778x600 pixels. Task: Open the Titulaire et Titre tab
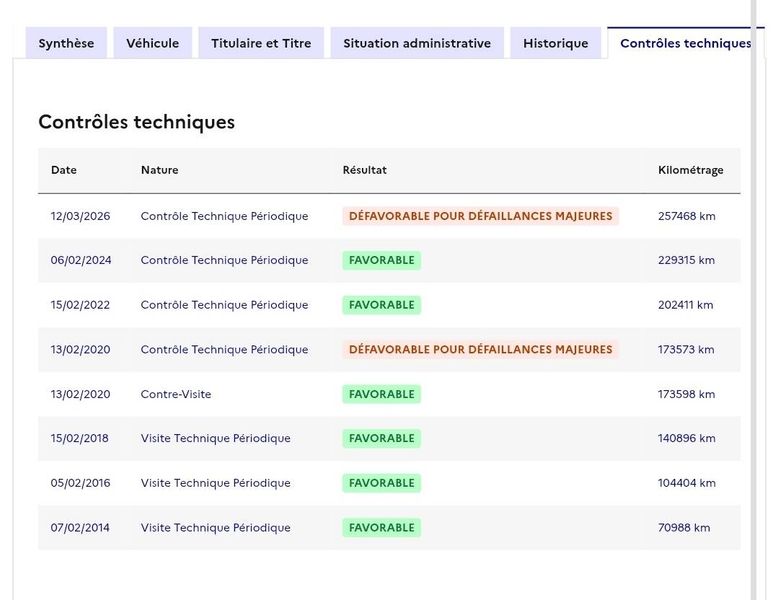pyautogui.click(x=261, y=43)
